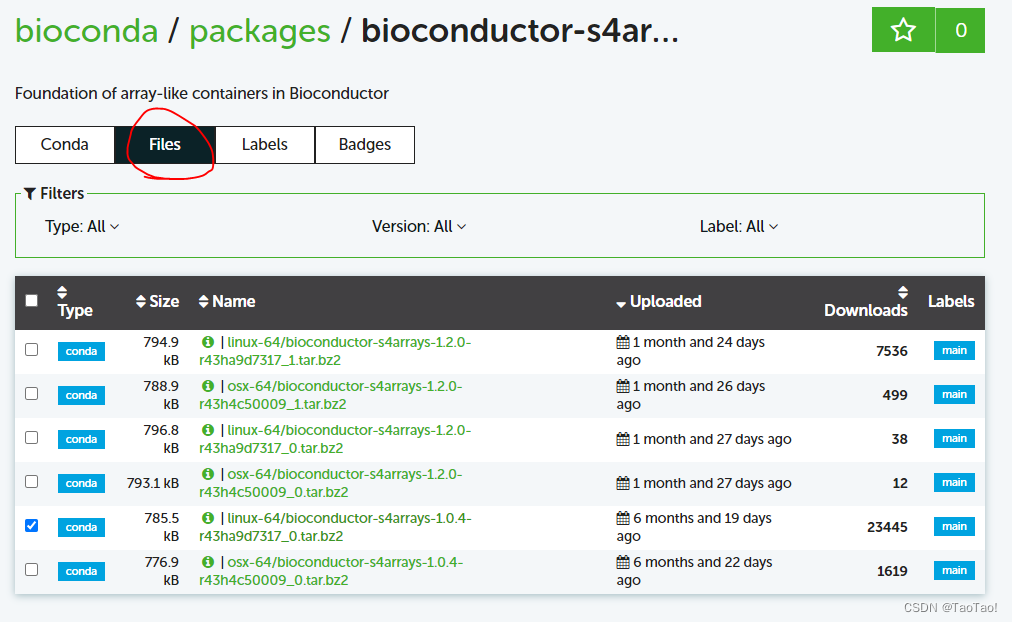The height and width of the screenshot is (622, 1012).
Task: Check the 788.9 kB osx-64 file row
Action: [31, 394]
